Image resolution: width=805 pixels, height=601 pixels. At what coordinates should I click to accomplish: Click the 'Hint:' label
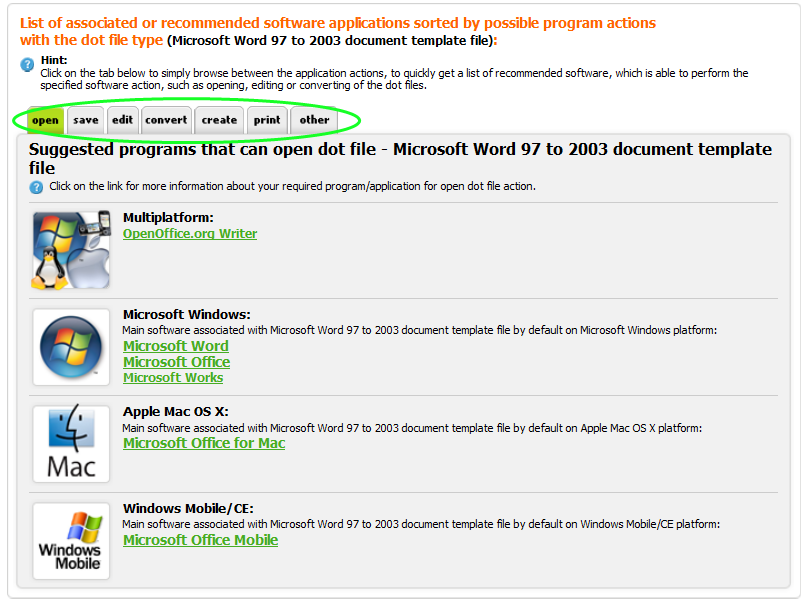pyautogui.click(x=54, y=60)
